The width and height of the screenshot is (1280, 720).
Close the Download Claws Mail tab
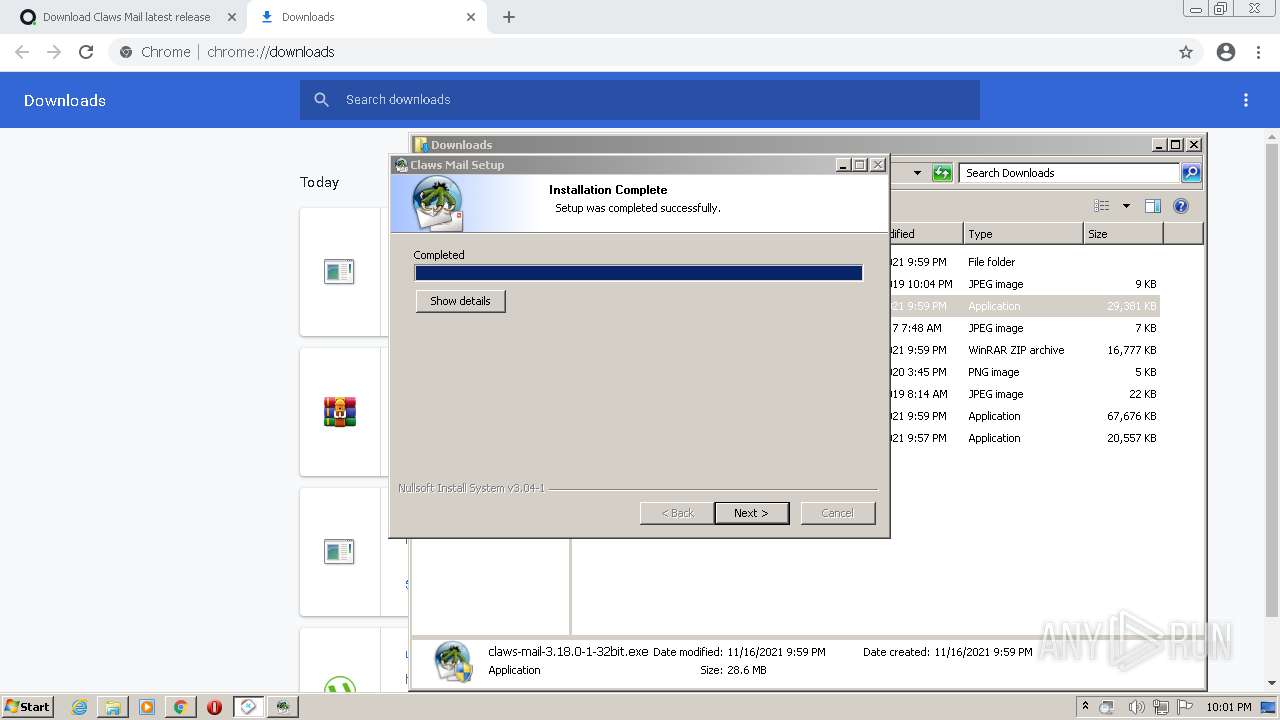click(231, 17)
